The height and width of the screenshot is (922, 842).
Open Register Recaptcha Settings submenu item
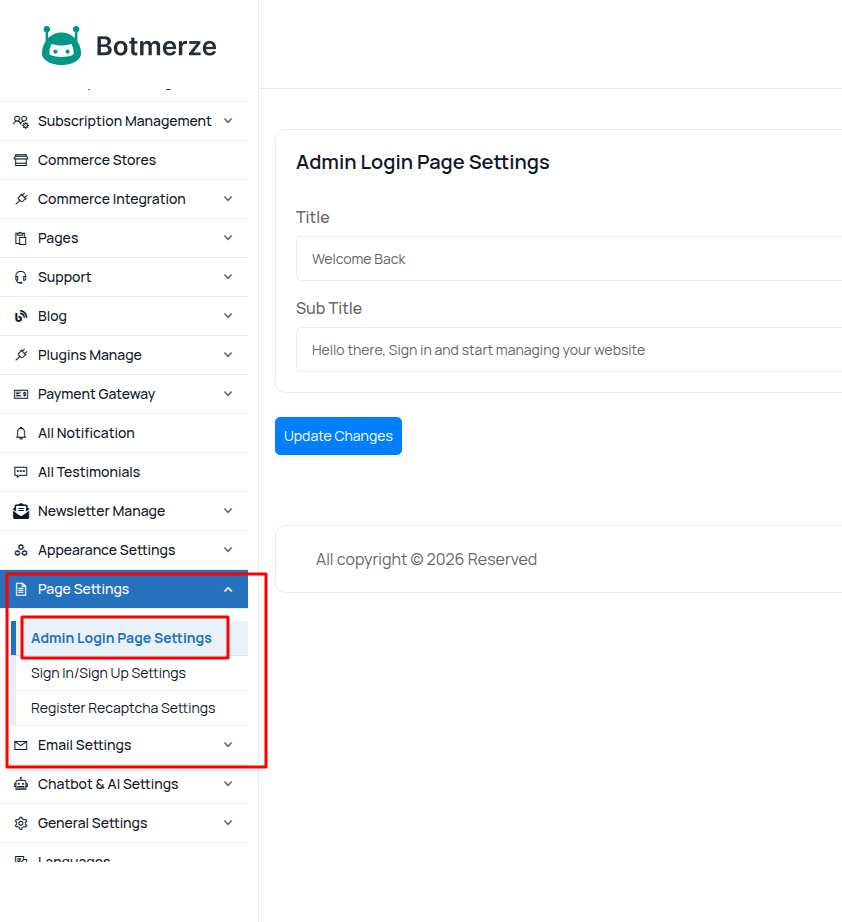pyautogui.click(x=123, y=708)
